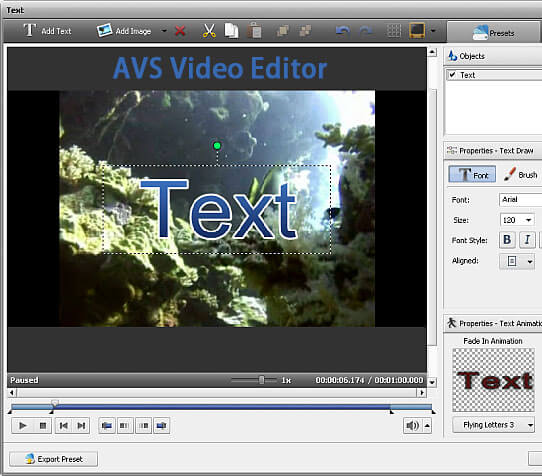The width and height of the screenshot is (542, 476).
Task: Paste using the clipboard icon
Action: pos(254,31)
